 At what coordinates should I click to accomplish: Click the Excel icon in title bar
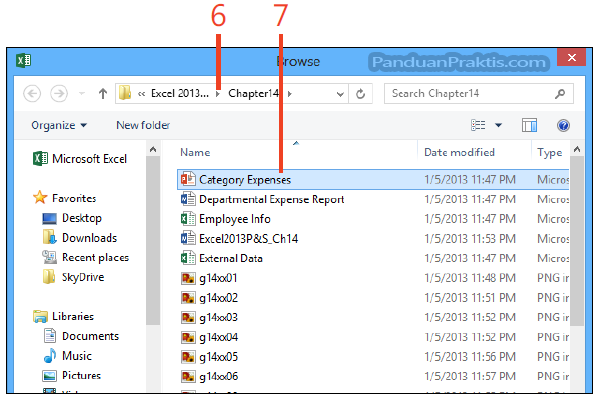pos(24,60)
